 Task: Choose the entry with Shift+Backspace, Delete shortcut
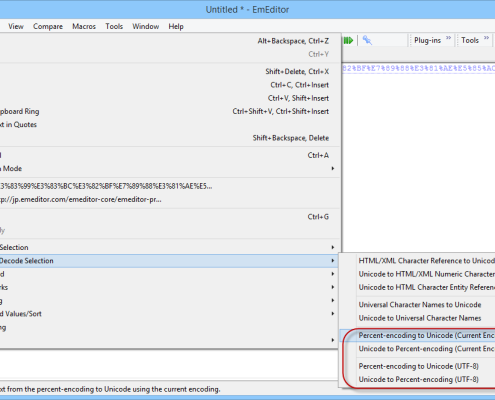pos(170,138)
